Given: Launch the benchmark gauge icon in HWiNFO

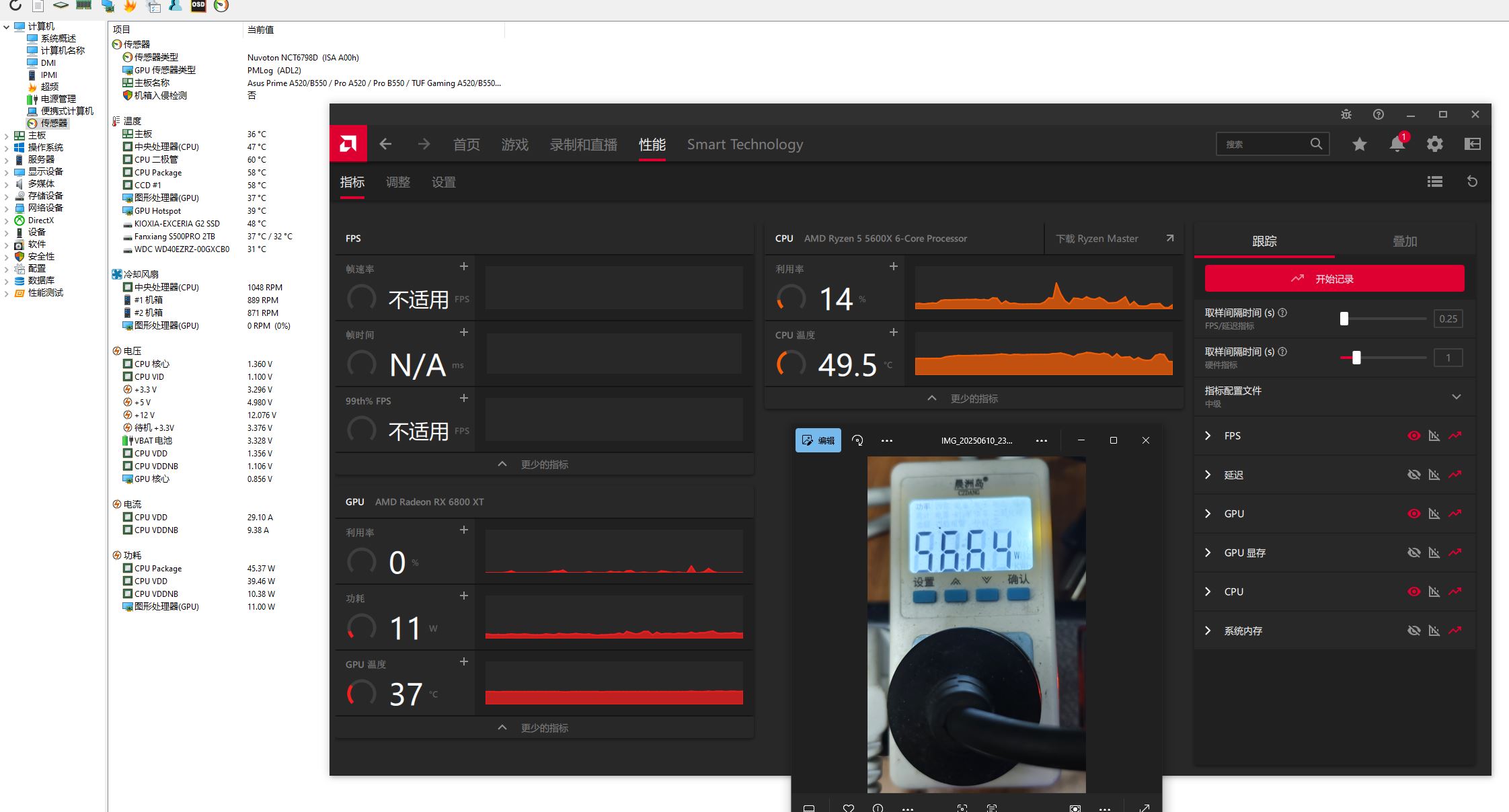Looking at the screenshot, I should 221,6.
